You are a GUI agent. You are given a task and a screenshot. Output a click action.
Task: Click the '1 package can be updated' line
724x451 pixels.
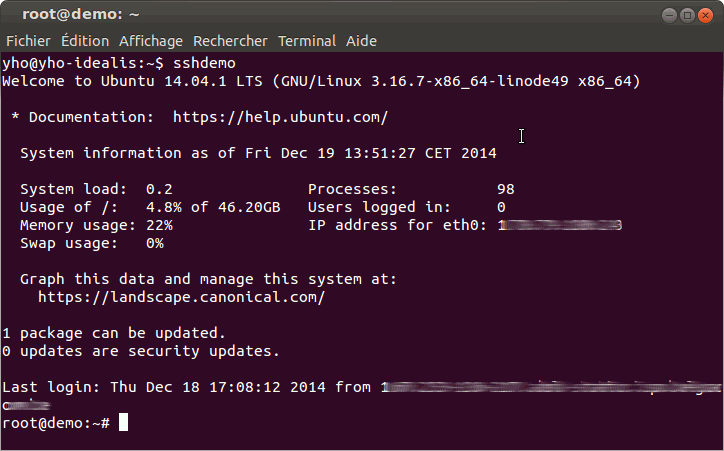(x=114, y=333)
